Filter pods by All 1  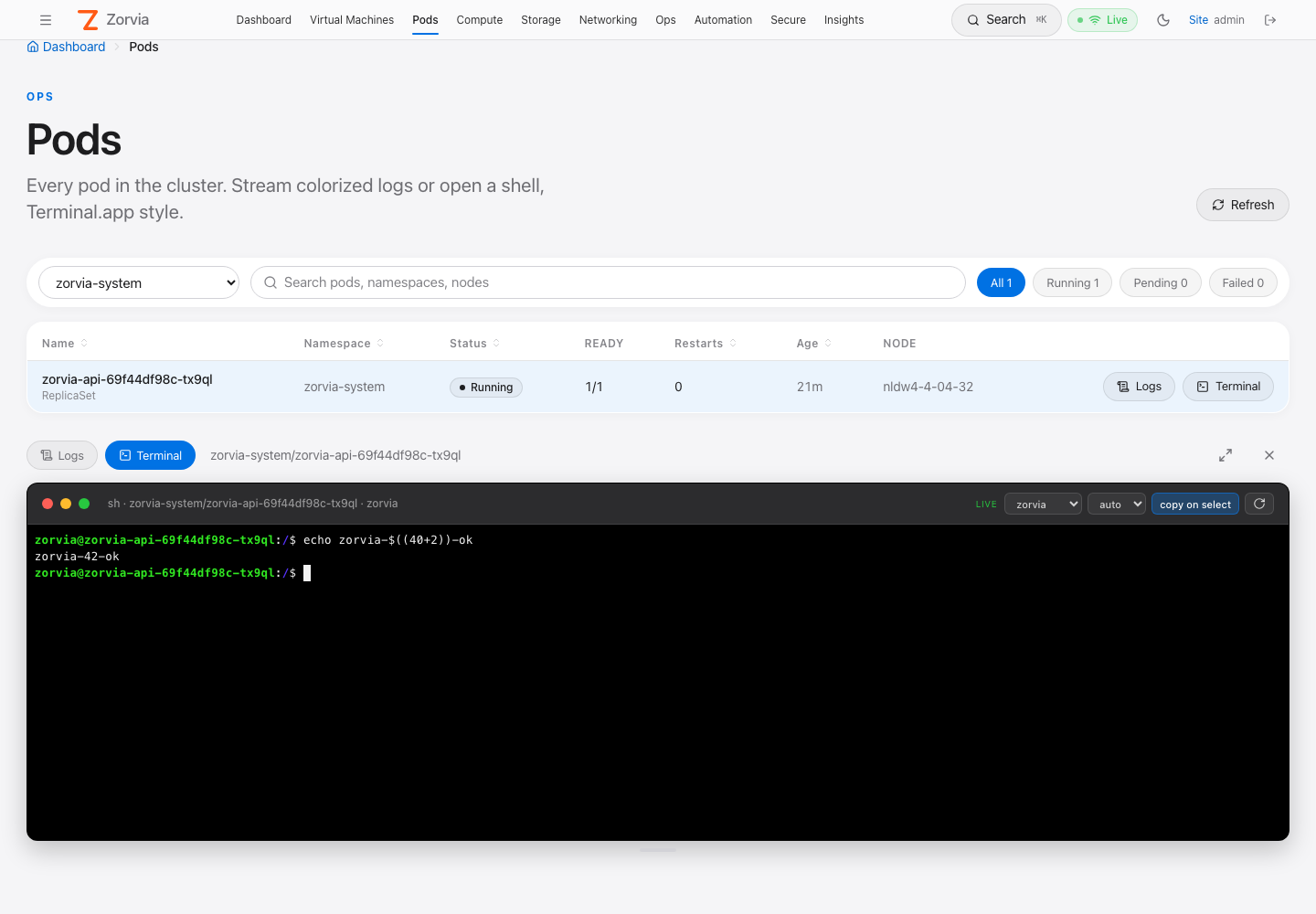coord(1001,282)
